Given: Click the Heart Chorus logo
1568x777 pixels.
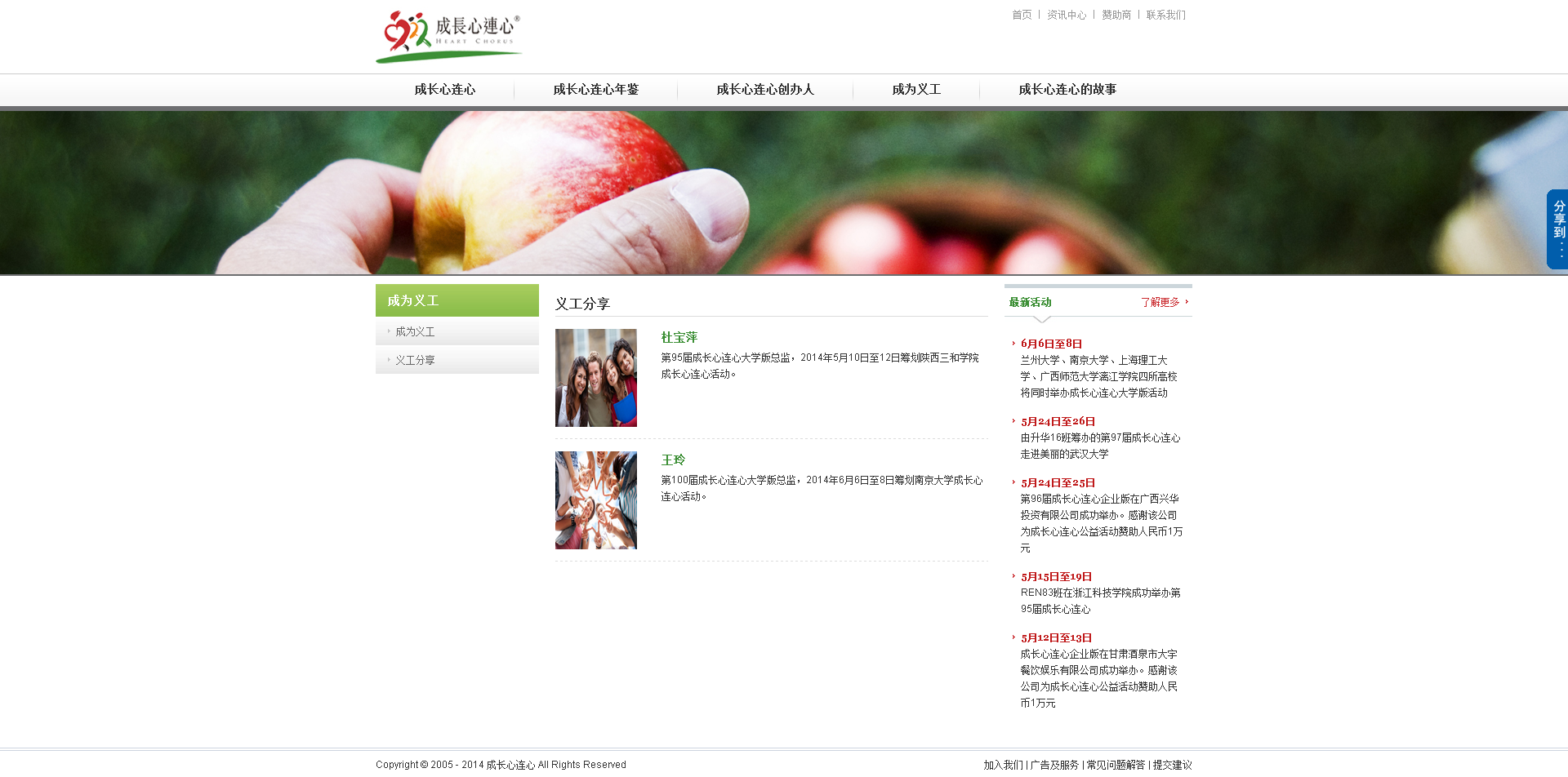Looking at the screenshot, I should (x=448, y=37).
